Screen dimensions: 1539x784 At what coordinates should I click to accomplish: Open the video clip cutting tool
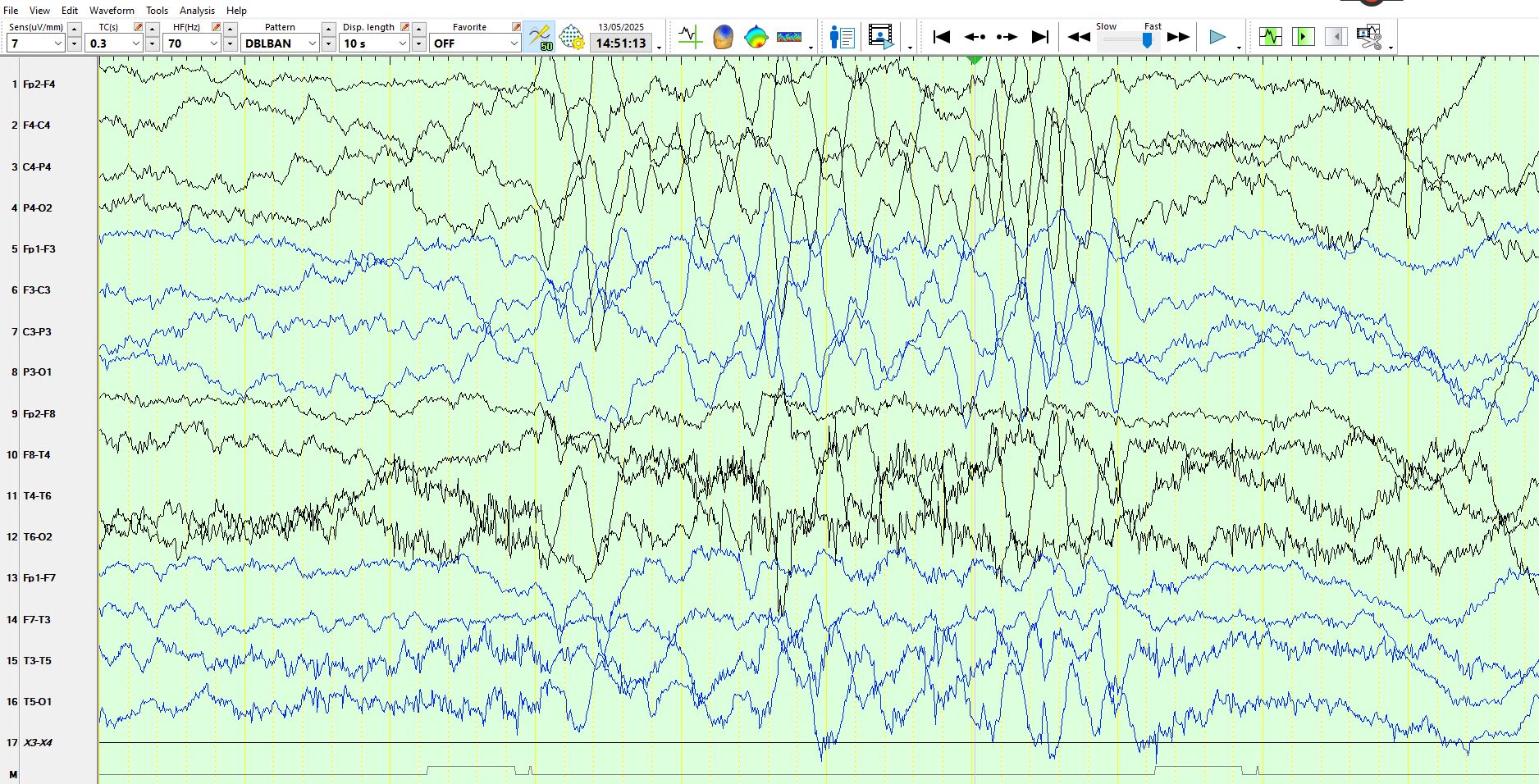click(1368, 37)
